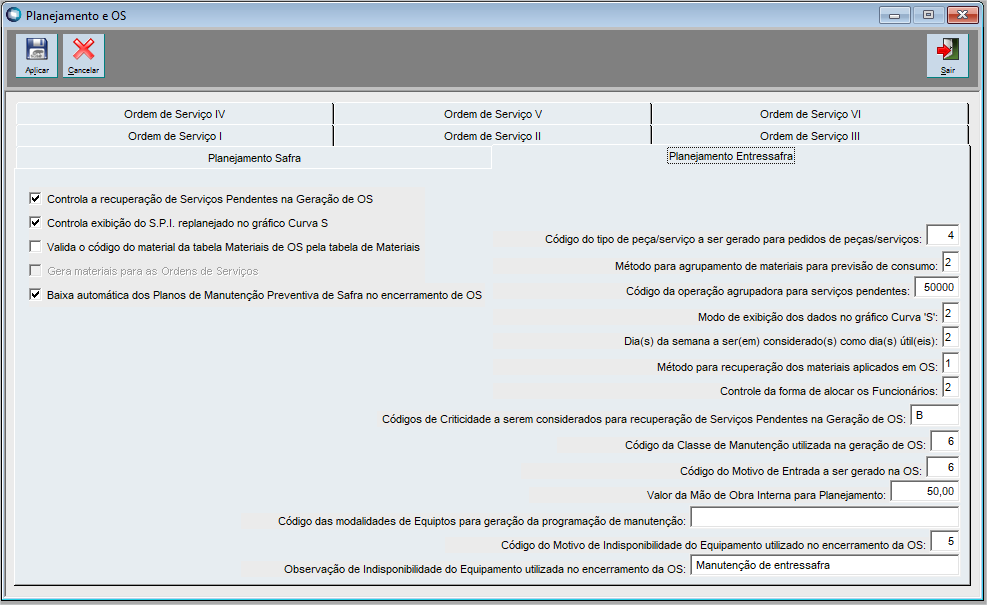Click método para agrupamento de materiais field
This screenshot has height=605, width=987.
(x=950, y=263)
